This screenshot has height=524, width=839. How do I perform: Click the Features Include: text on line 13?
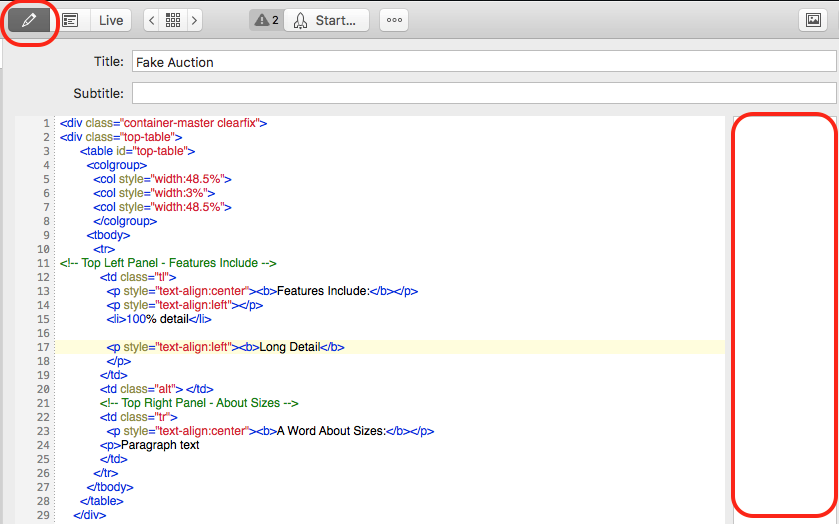tap(323, 291)
